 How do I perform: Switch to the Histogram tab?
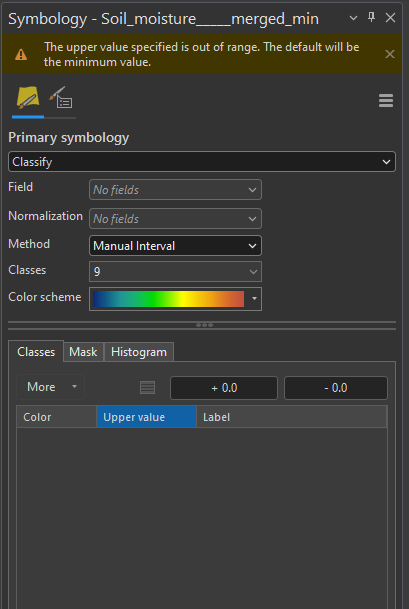click(x=139, y=352)
